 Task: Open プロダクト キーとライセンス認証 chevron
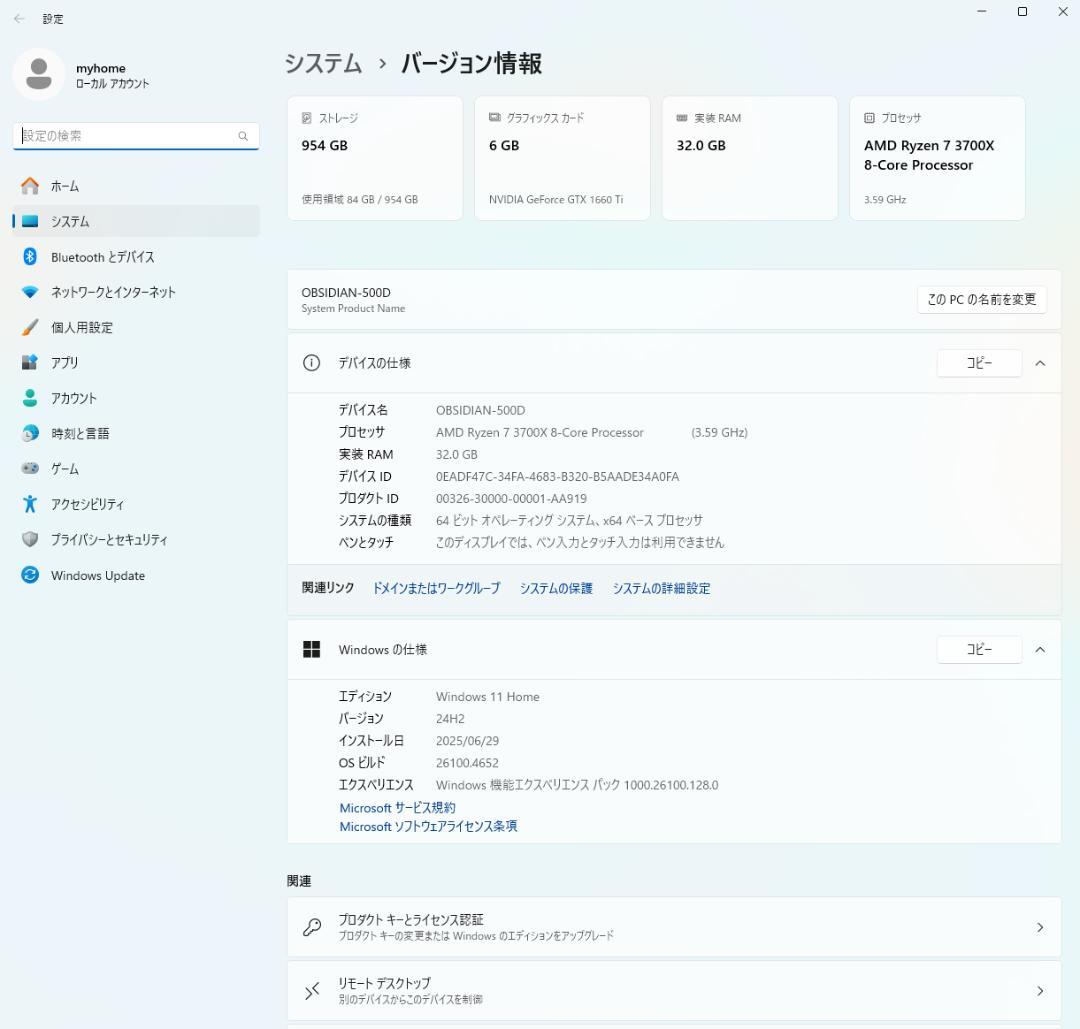[x=1040, y=927]
